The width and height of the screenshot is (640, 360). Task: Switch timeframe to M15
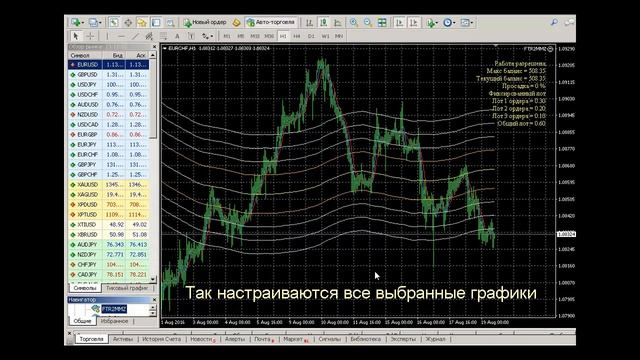255,36
